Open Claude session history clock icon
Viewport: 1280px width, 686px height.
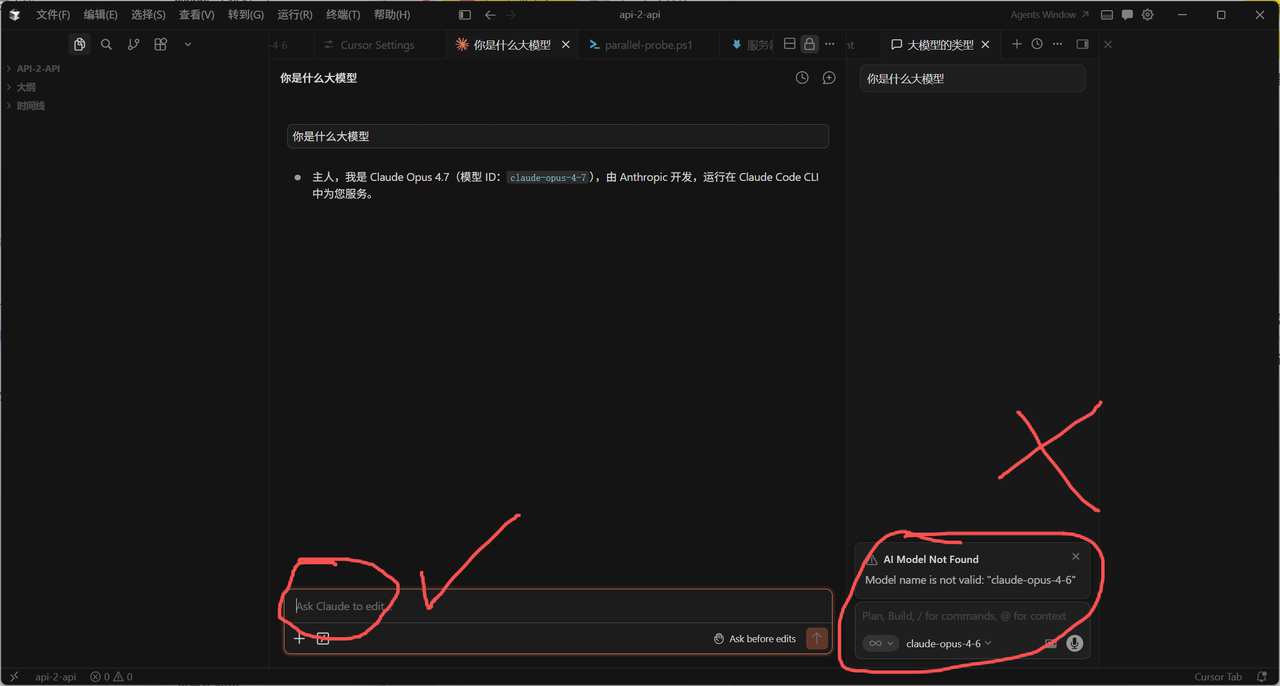click(802, 78)
